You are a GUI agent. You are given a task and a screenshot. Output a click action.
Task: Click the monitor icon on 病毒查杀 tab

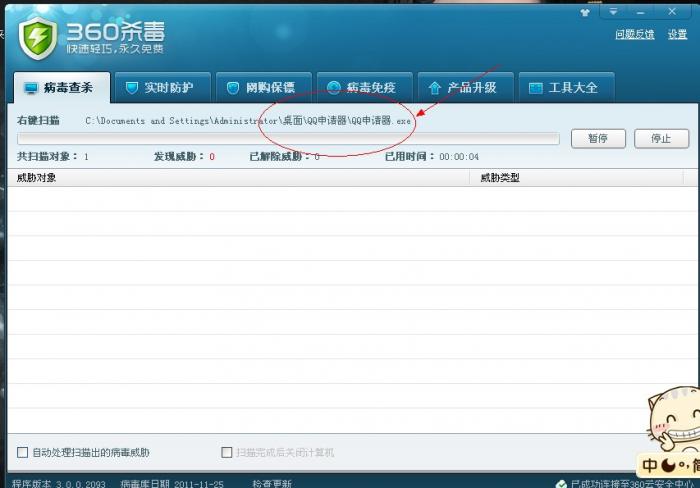pos(31,88)
